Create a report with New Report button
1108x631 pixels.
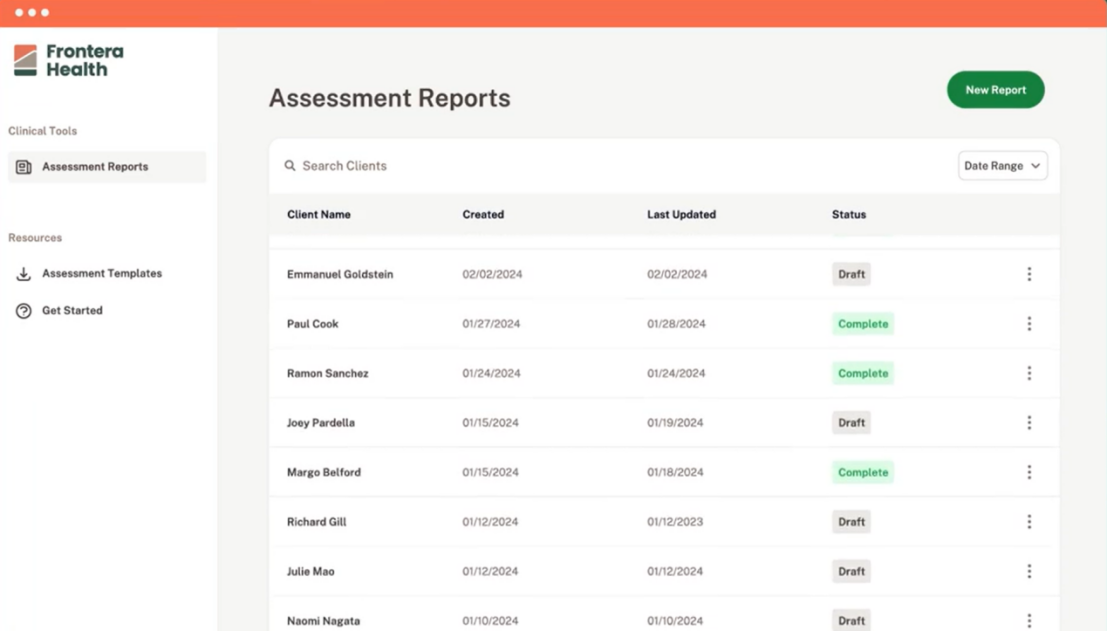995,90
